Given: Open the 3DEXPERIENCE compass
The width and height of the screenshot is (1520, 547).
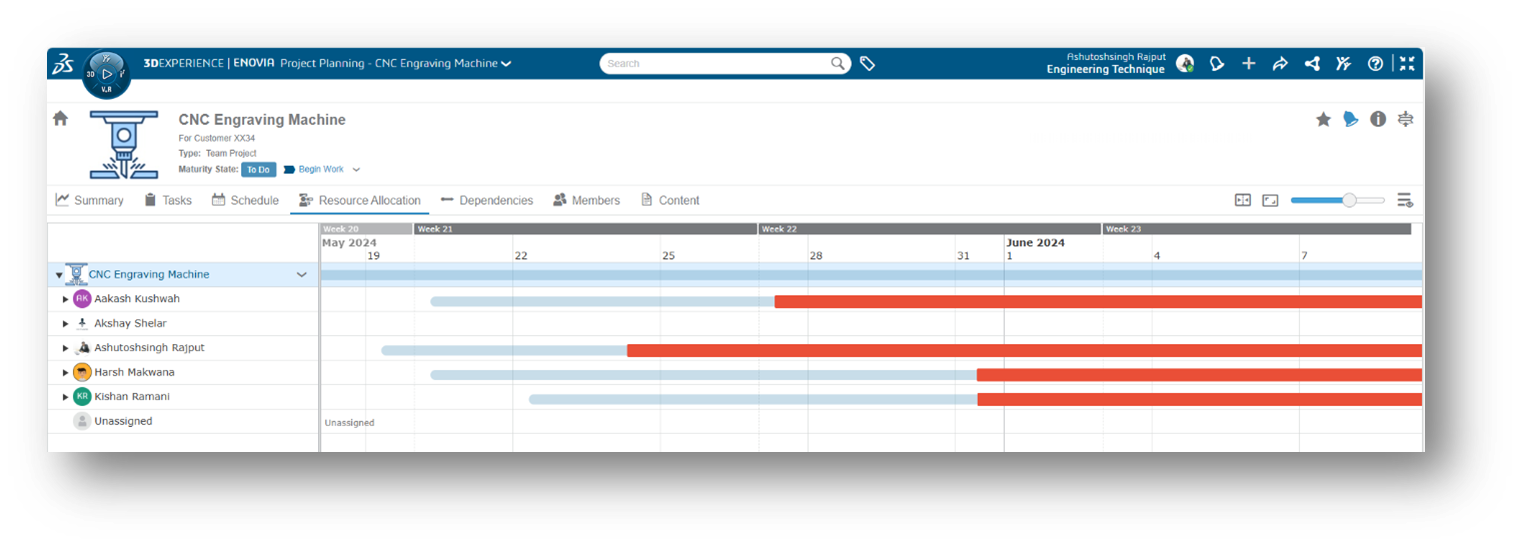Looking at the screenshot, I should (x=106, y=73).
